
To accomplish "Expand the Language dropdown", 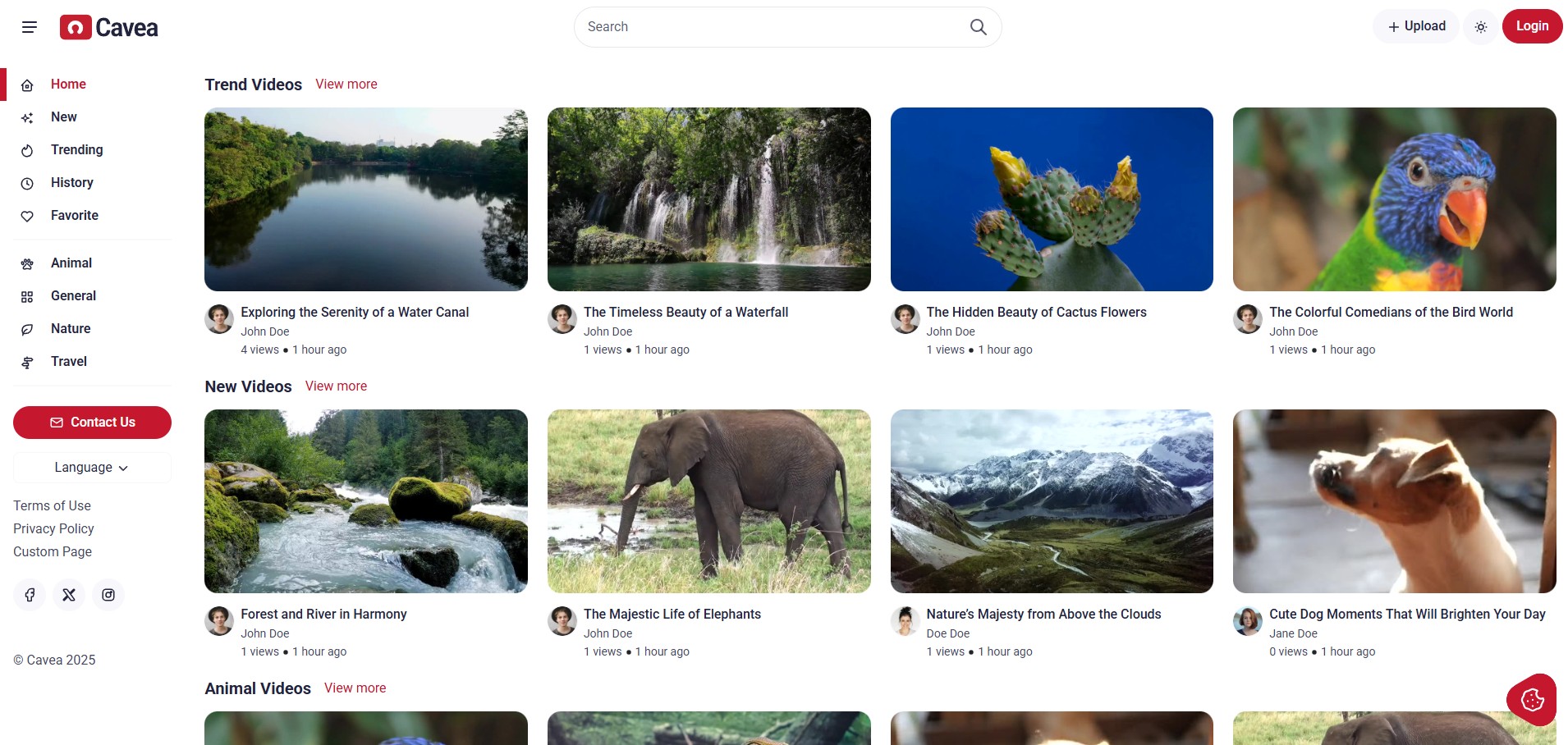I will pyautogui.click(x=92, y=468).
